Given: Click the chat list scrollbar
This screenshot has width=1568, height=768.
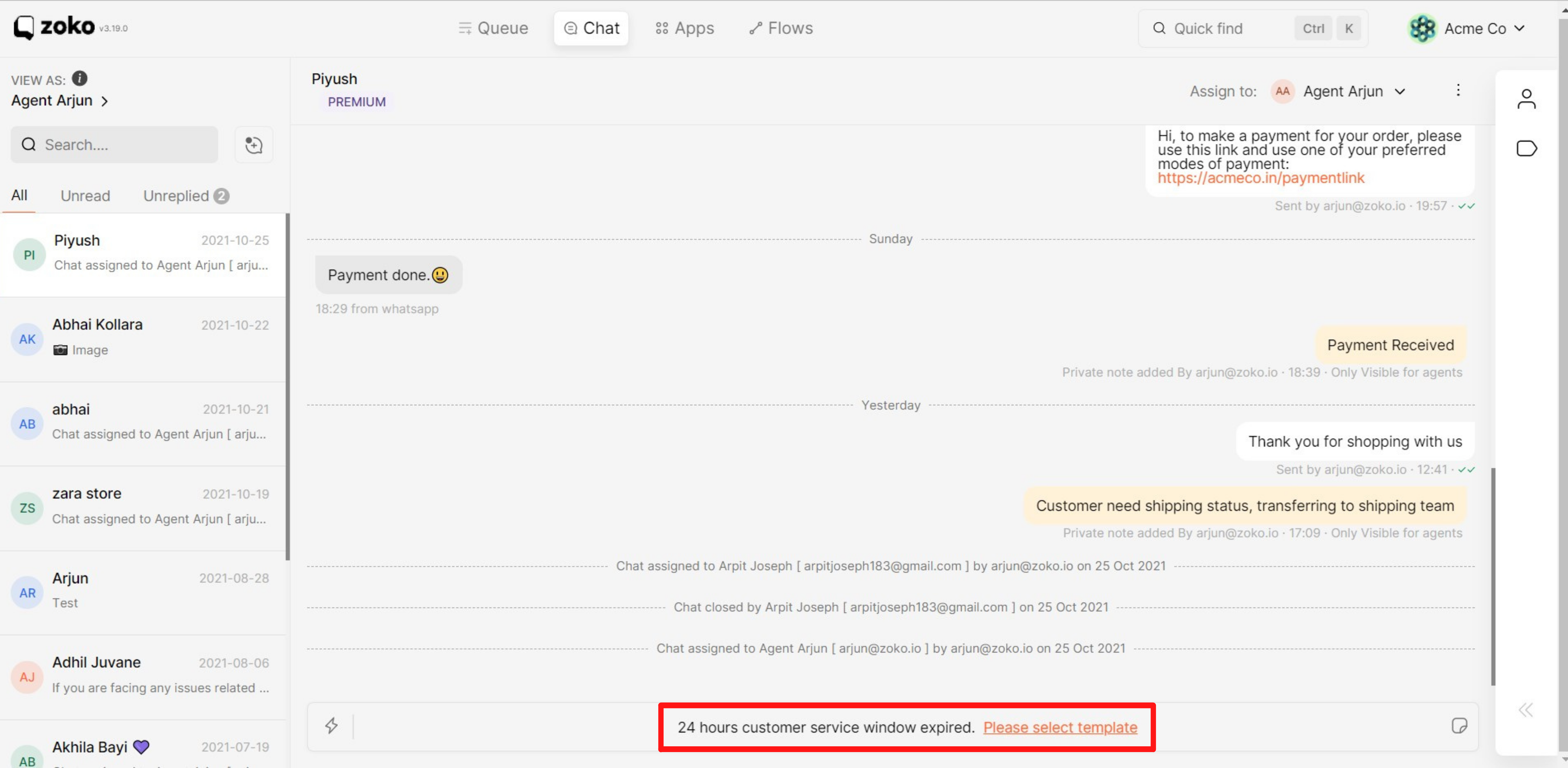Looking at the screenshot, I should (287, 386).
